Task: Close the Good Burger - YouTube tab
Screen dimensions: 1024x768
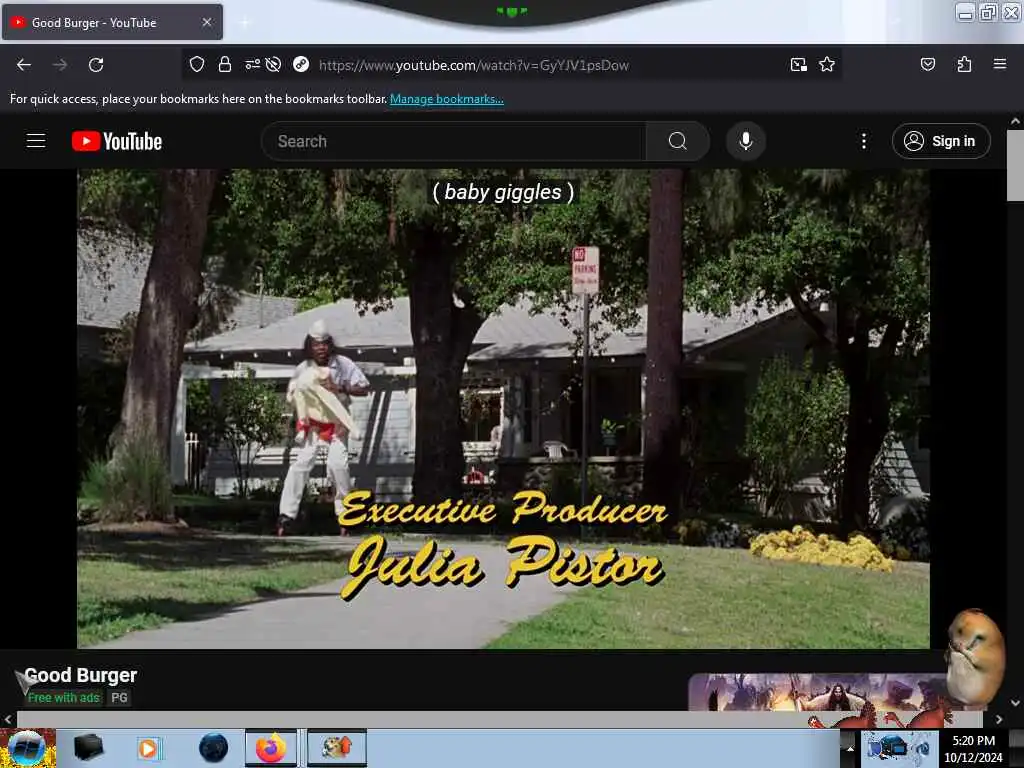Action: [206, 22]
